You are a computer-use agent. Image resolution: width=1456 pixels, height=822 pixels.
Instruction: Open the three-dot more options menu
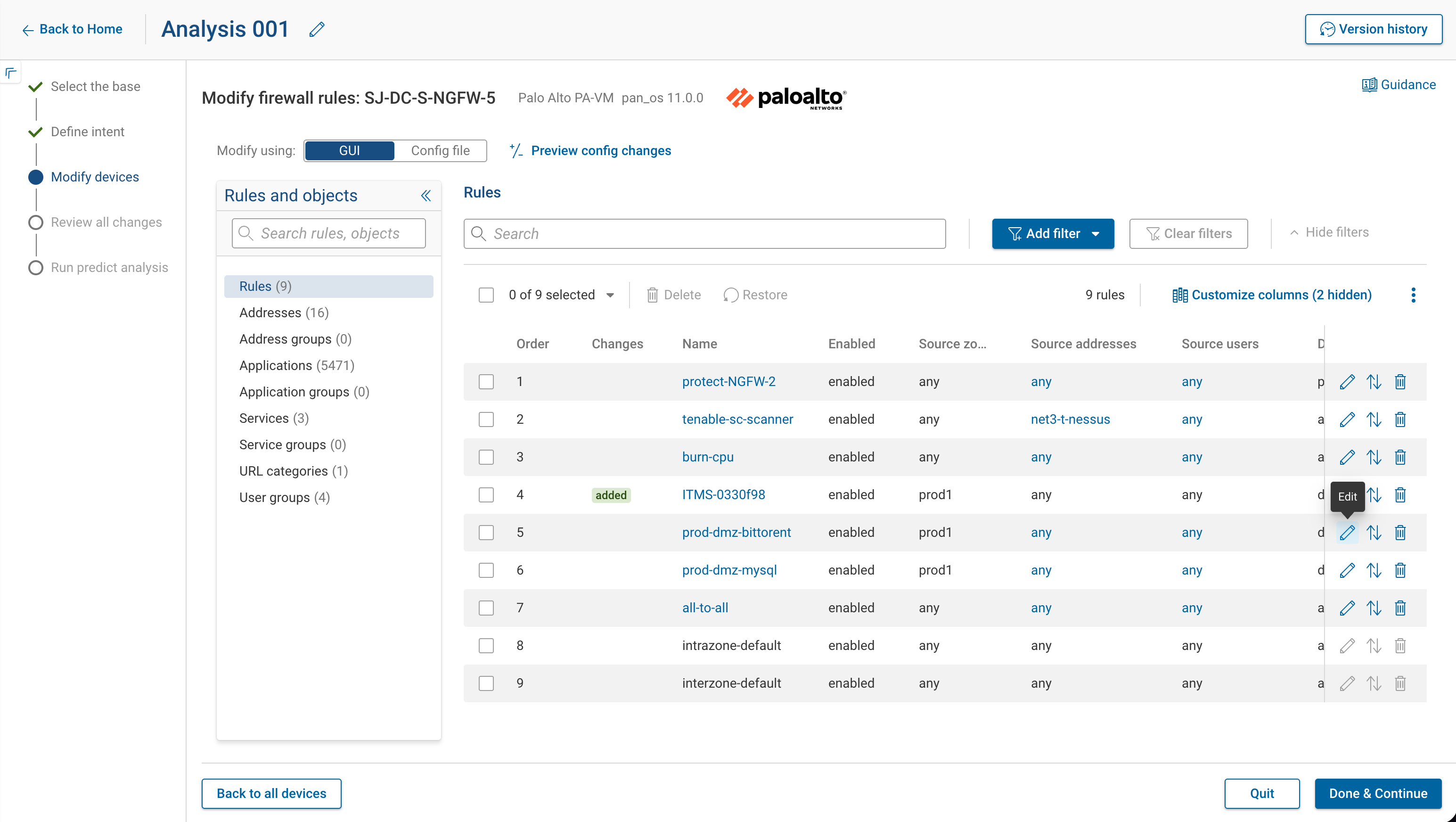point(1413,295)
